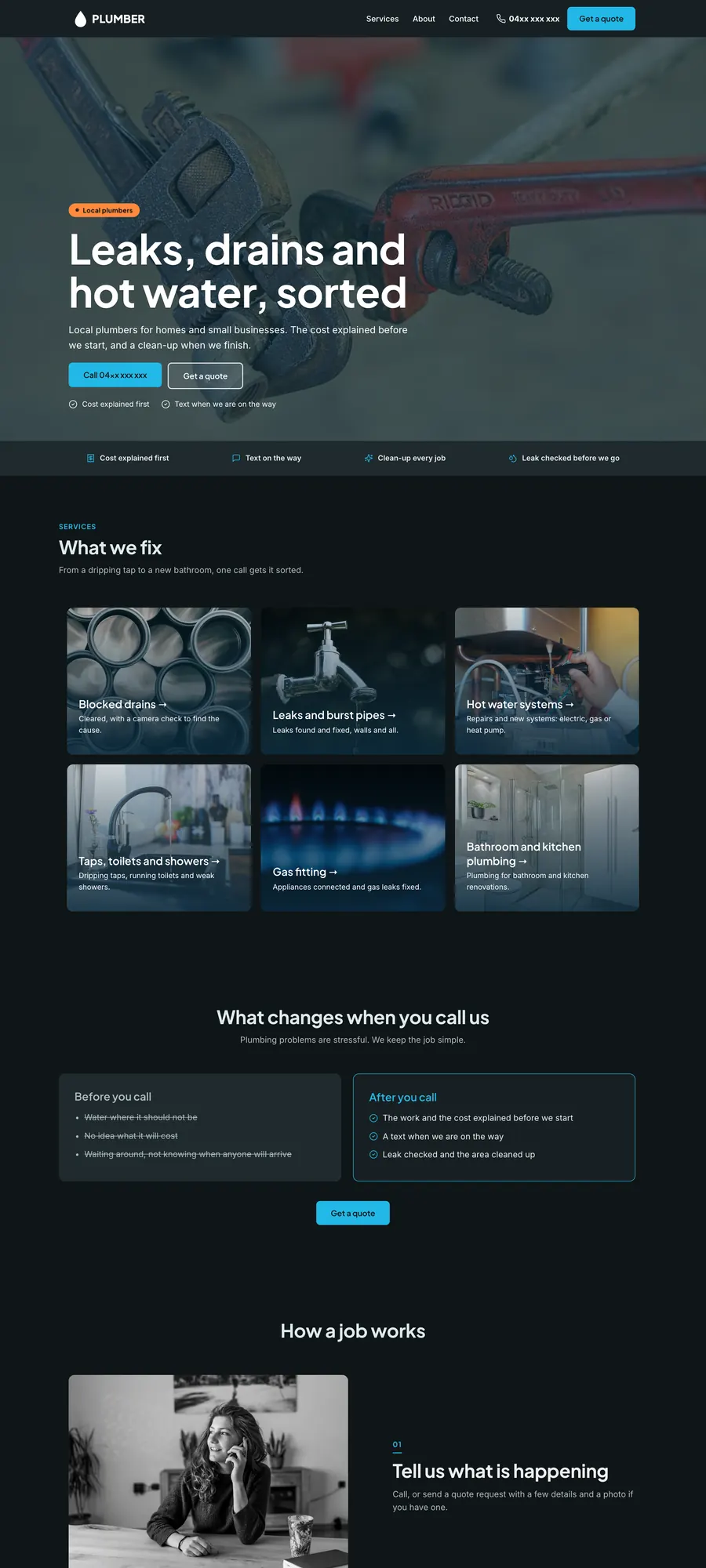The image size is (706, 1568).
Task: Open the Blocked drains service card
Action: coord(159,681)
